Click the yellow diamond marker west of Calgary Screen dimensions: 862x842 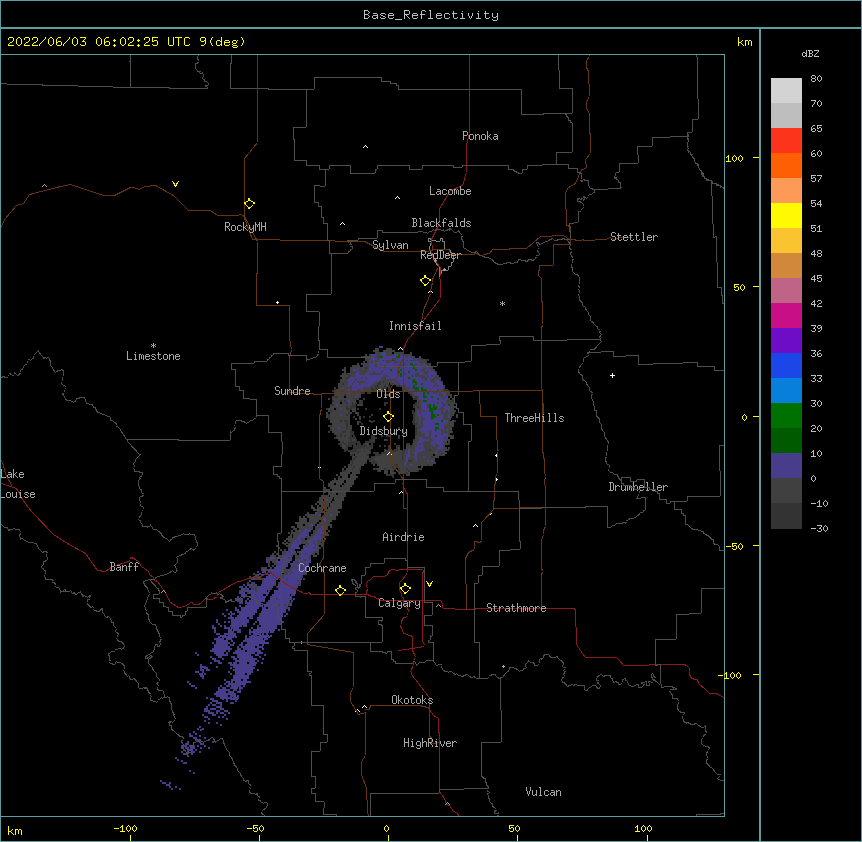pos(340,590)
